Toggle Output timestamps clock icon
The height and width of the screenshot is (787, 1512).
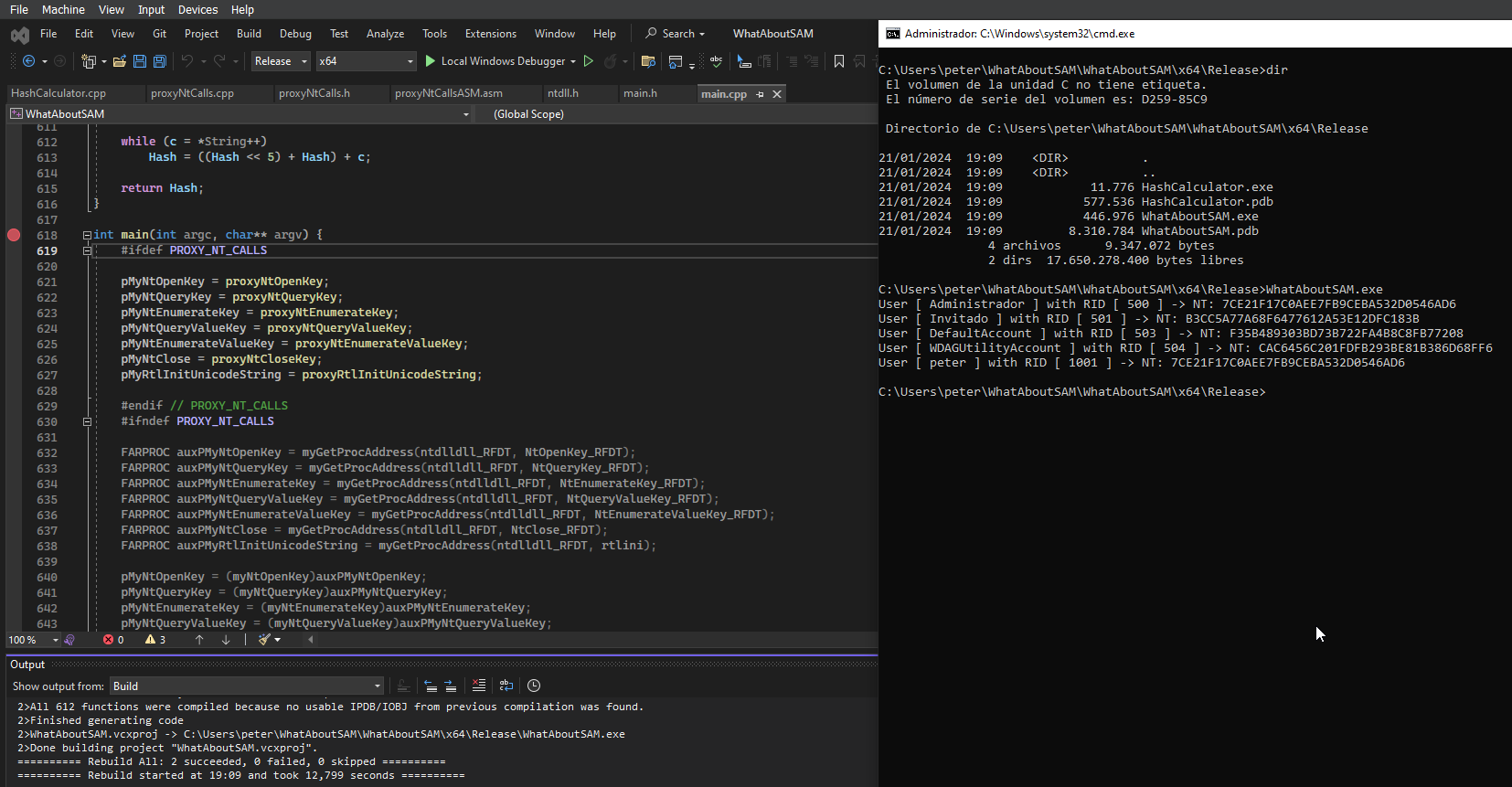[x=534, y=686]
